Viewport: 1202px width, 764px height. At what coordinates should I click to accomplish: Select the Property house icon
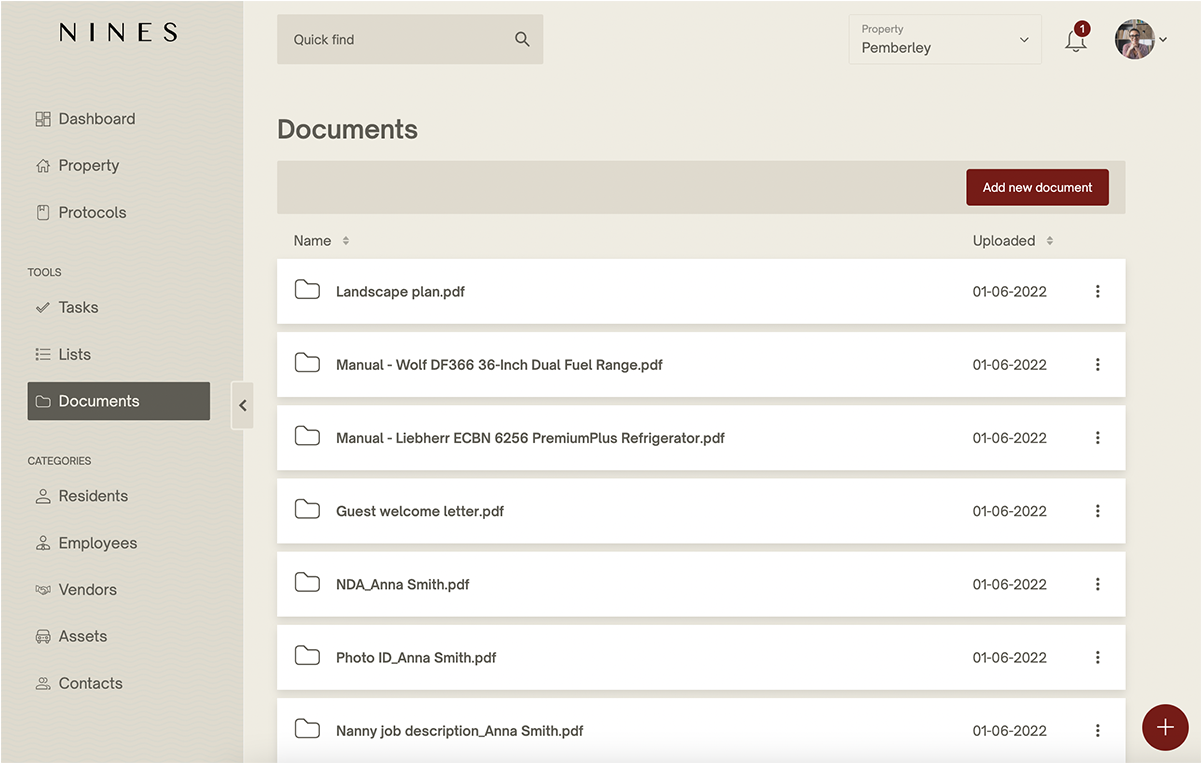(x=43, y=165)
